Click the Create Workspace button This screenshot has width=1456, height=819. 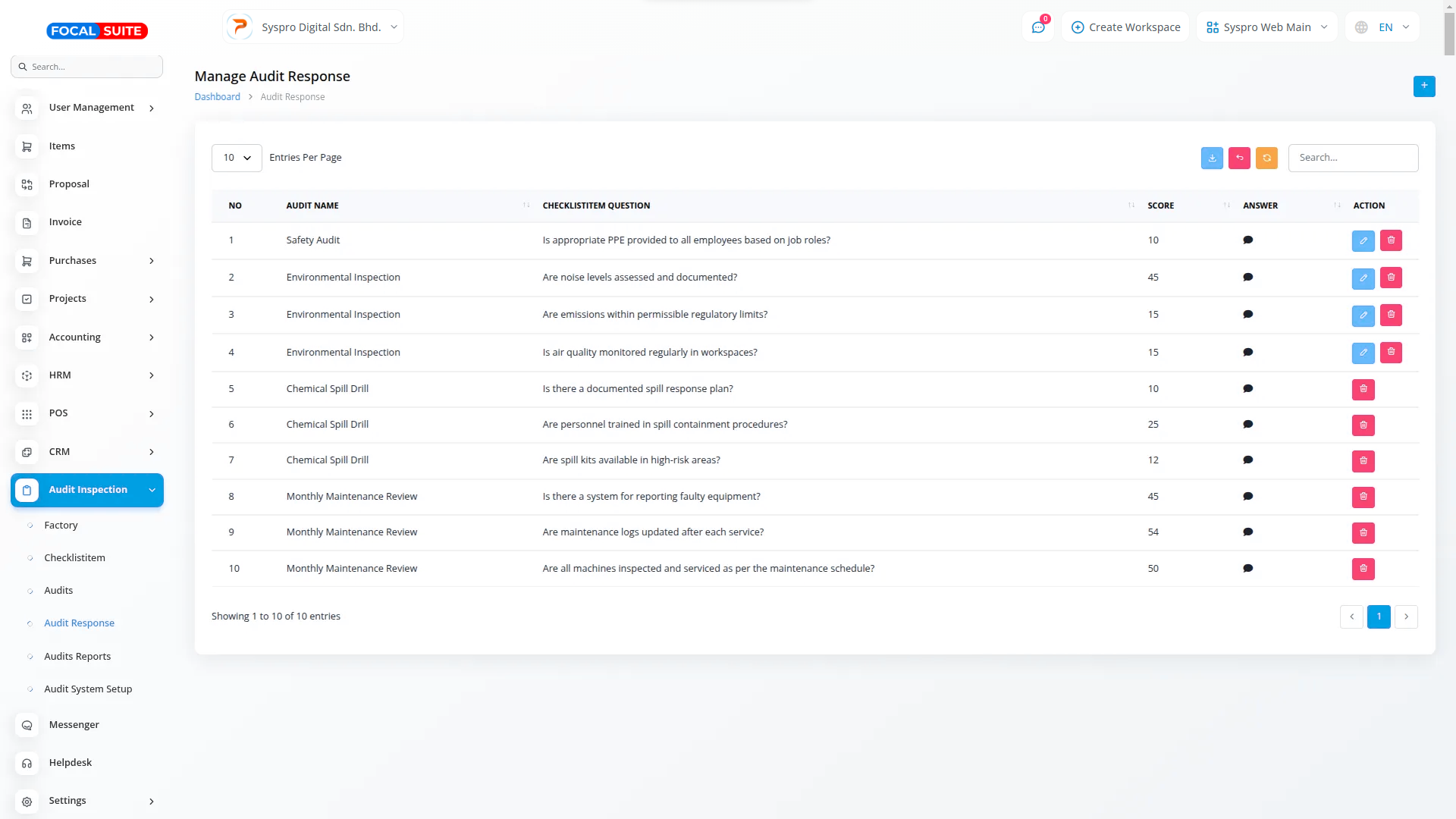pyautogui.click(x=1125, y=27)
